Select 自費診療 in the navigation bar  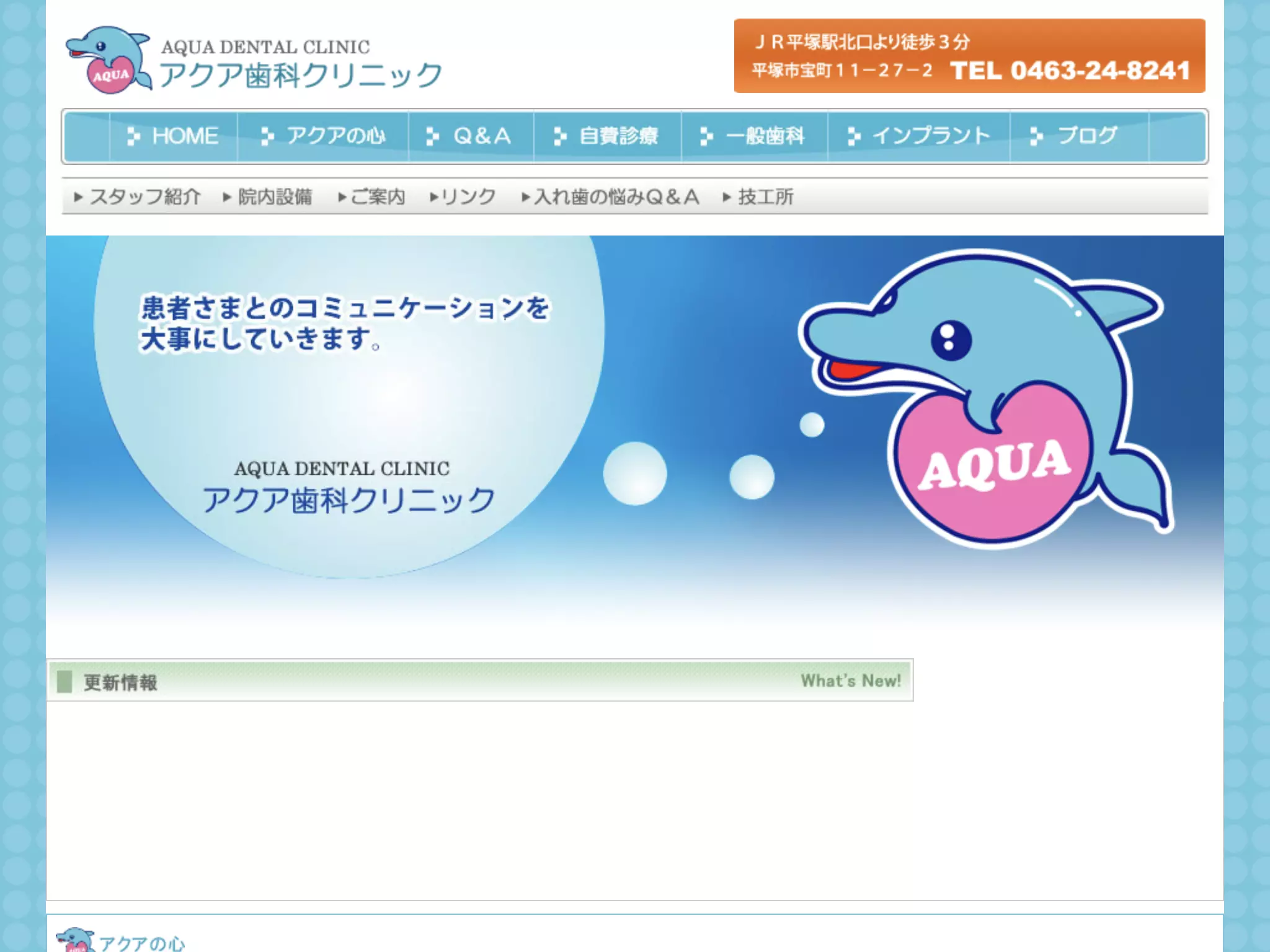tap(607, 136)
